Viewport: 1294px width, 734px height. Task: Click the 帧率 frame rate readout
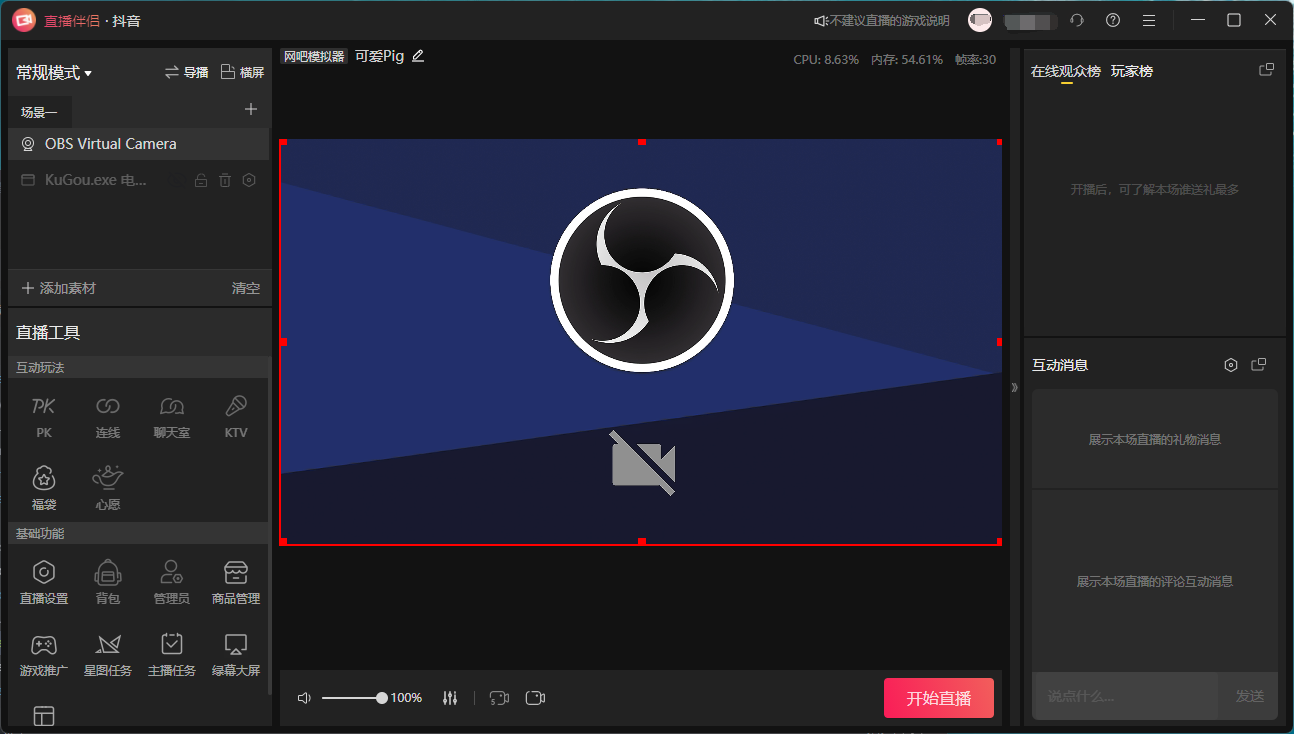pos(975,60)
